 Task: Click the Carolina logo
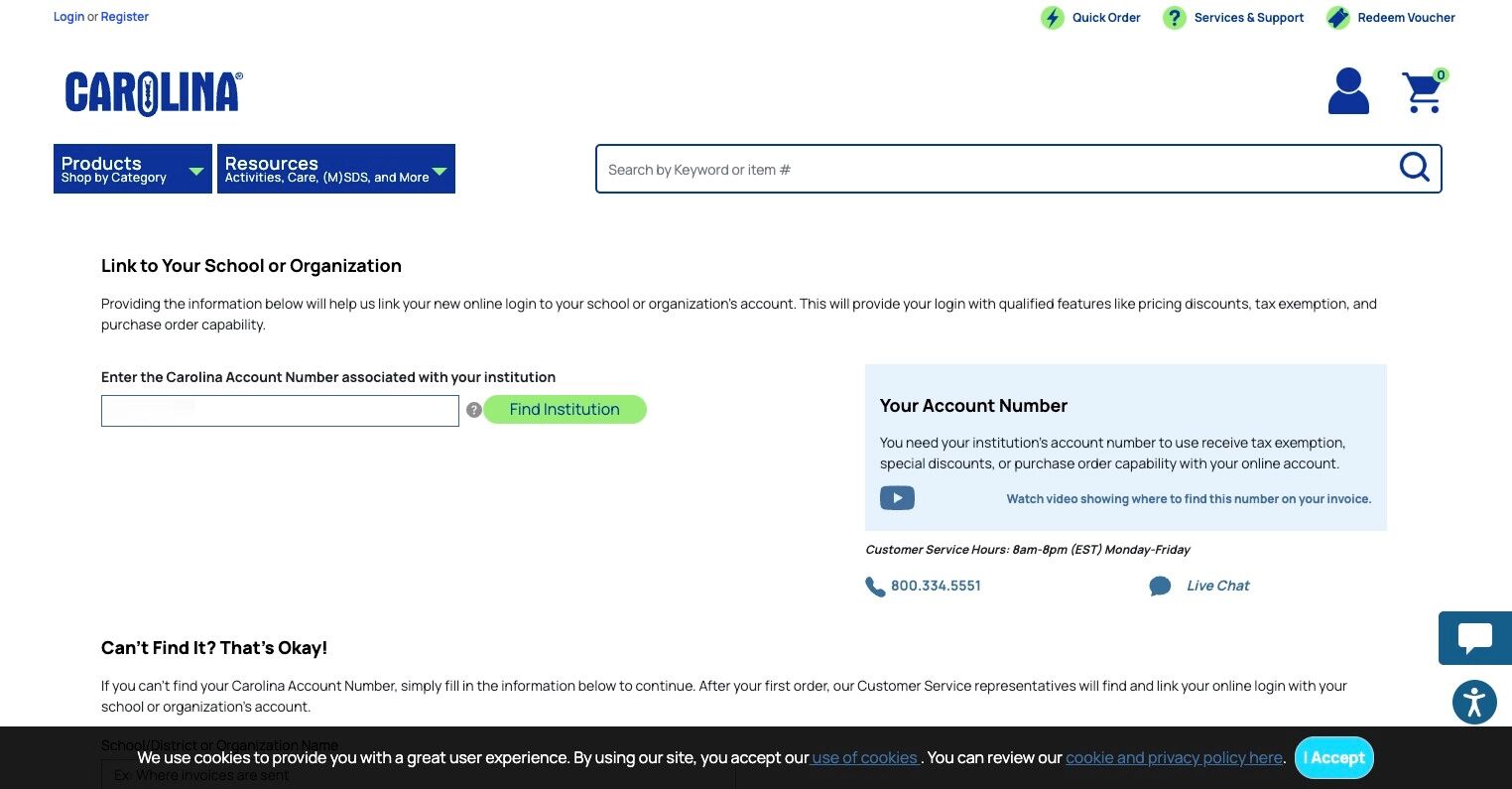pos(154,93)
